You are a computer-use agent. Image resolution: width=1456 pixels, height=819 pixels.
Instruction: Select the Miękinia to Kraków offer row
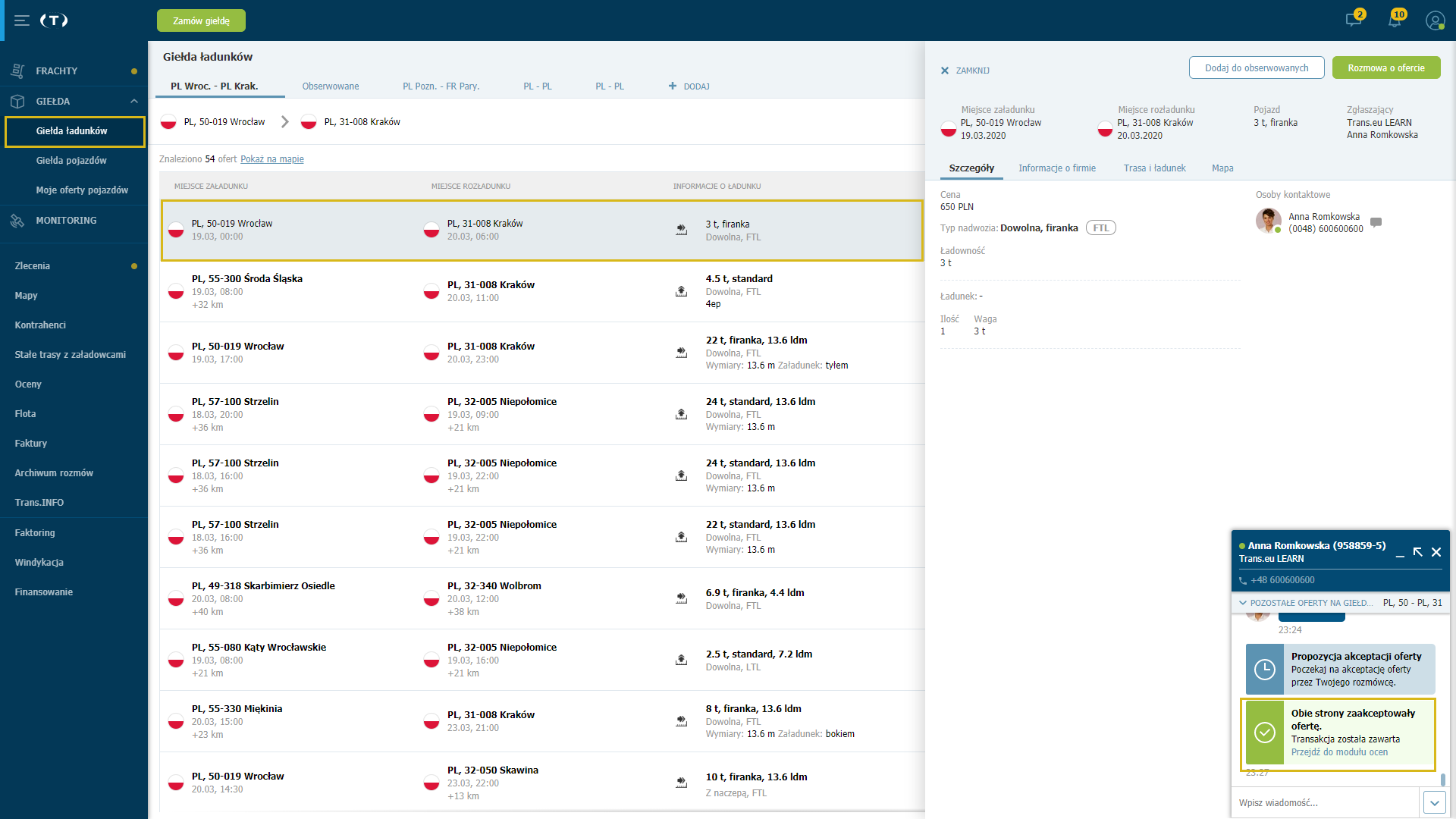tap(541, 721)
